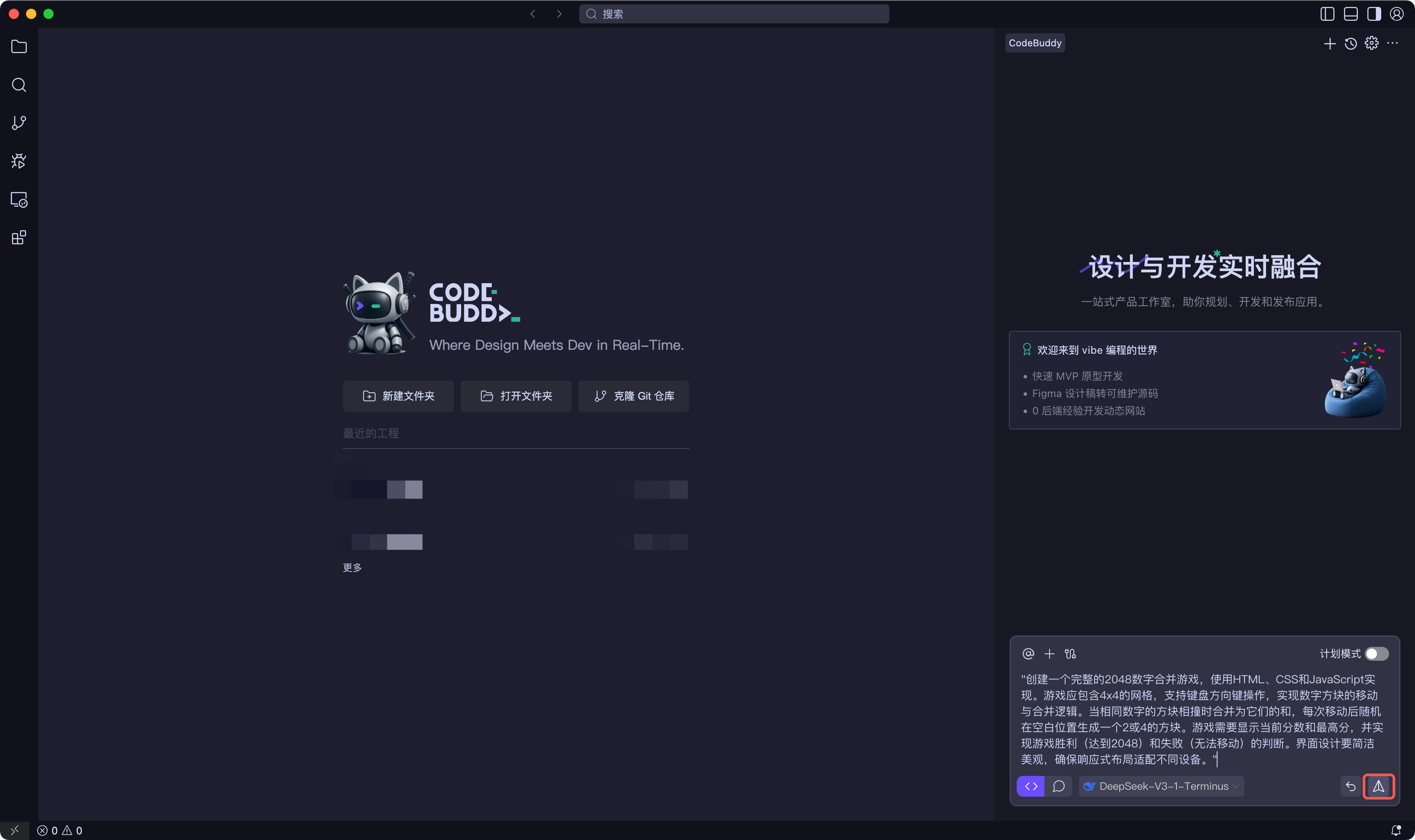Switch to chat mode speech bubble tab

pos(1058,786)
